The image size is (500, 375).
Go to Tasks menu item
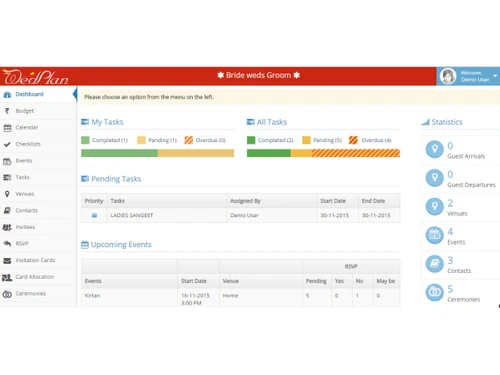(x=38, y=177)
